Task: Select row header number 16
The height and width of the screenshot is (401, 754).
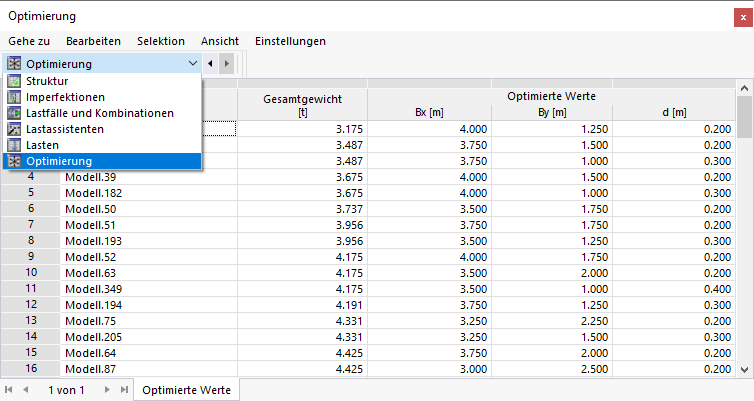Action: [31, 368]
